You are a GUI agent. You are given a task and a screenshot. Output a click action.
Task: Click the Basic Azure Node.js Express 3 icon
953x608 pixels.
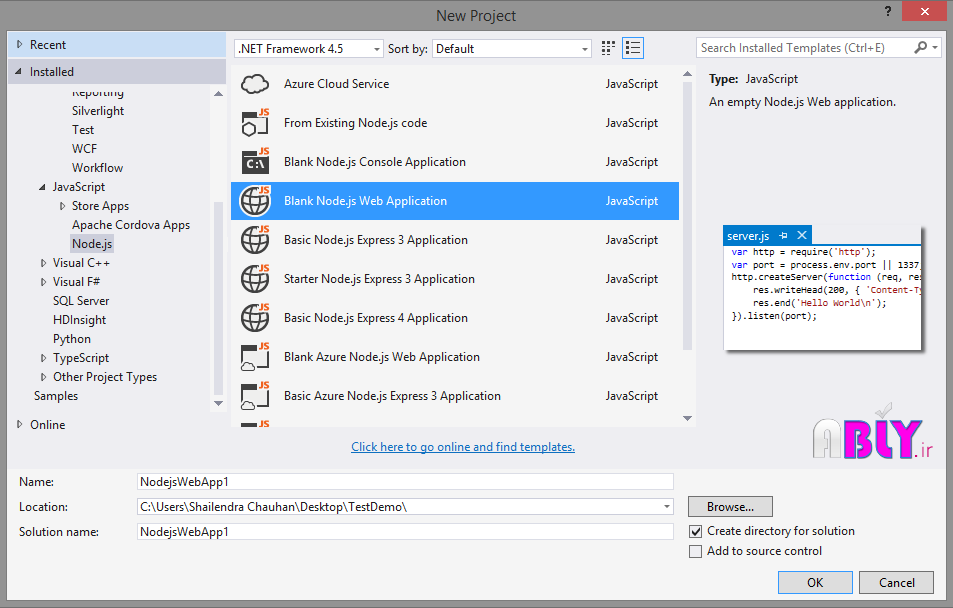point(255,396)
